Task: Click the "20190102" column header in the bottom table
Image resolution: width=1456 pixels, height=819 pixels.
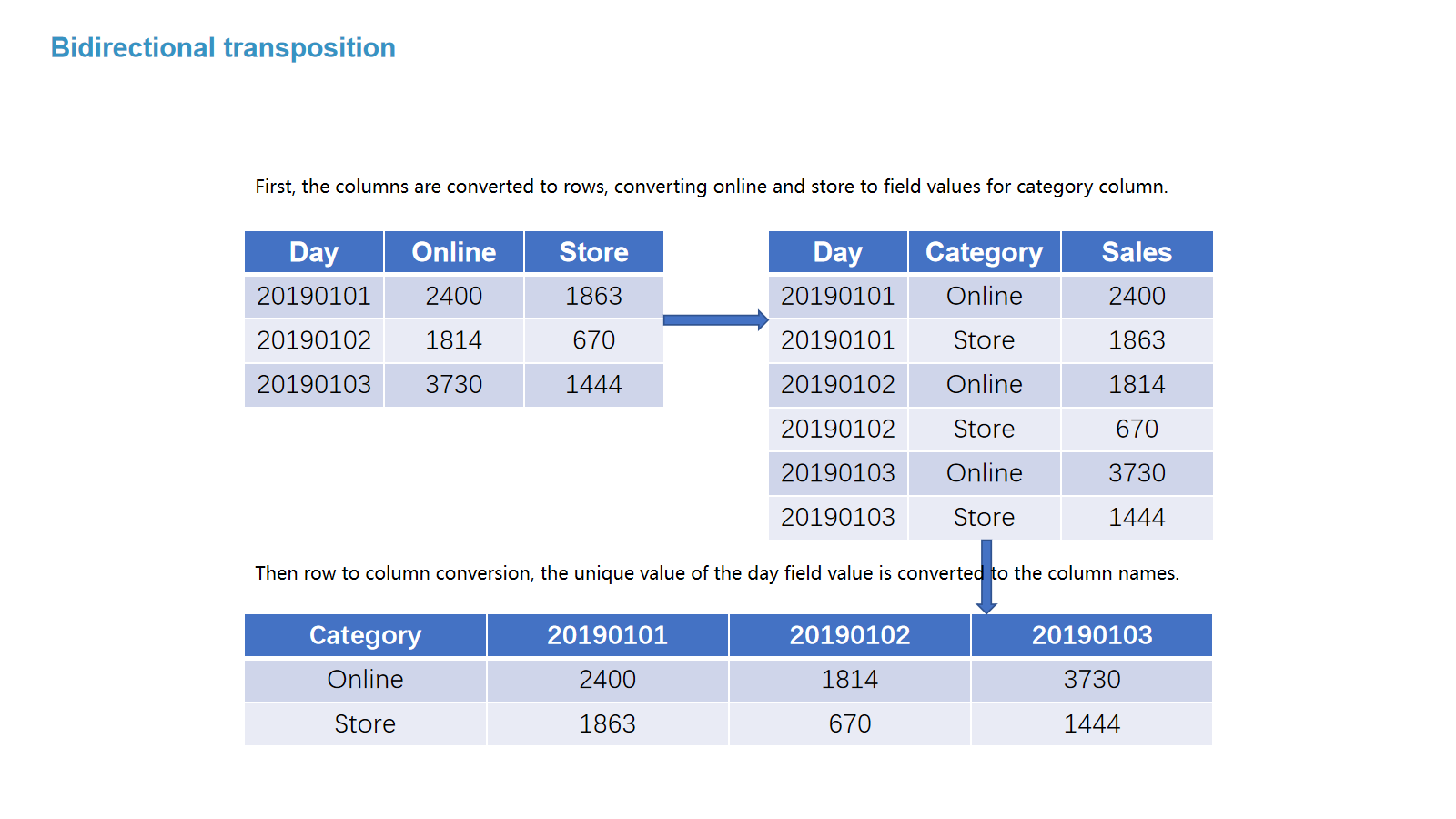Action: coord(849,635)
